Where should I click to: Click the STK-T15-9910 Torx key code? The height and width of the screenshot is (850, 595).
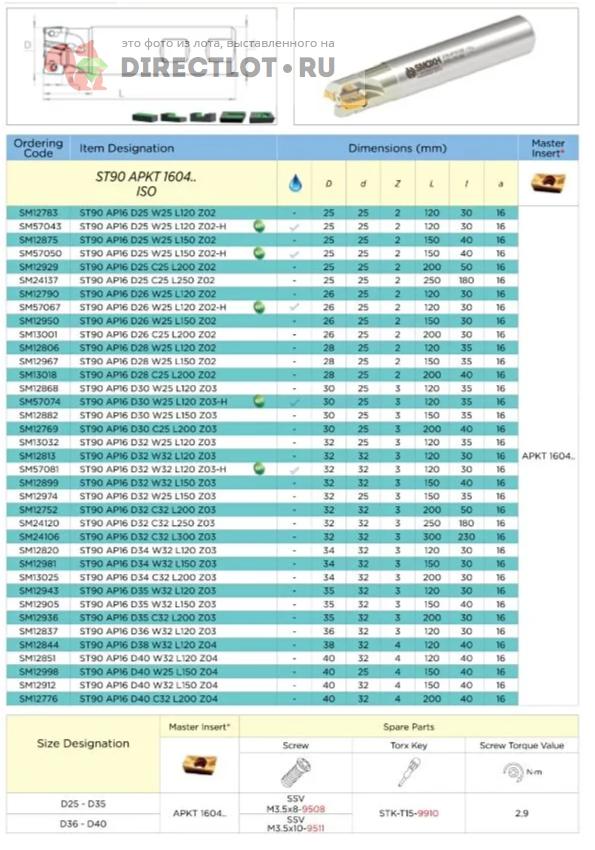click(x=409, y=813)
